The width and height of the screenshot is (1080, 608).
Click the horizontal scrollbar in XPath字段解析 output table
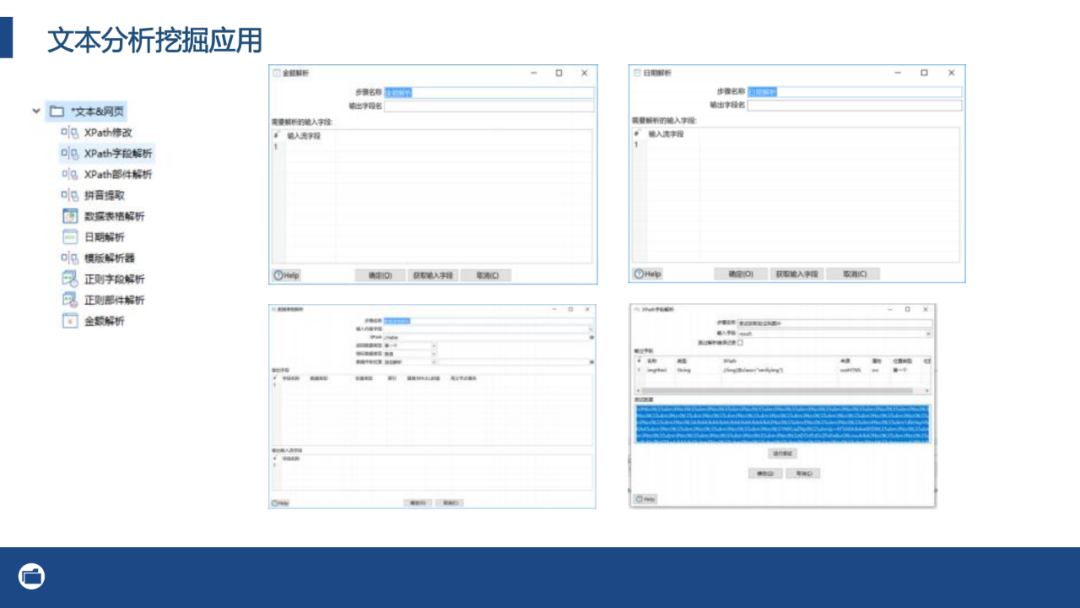pos(782,390)
